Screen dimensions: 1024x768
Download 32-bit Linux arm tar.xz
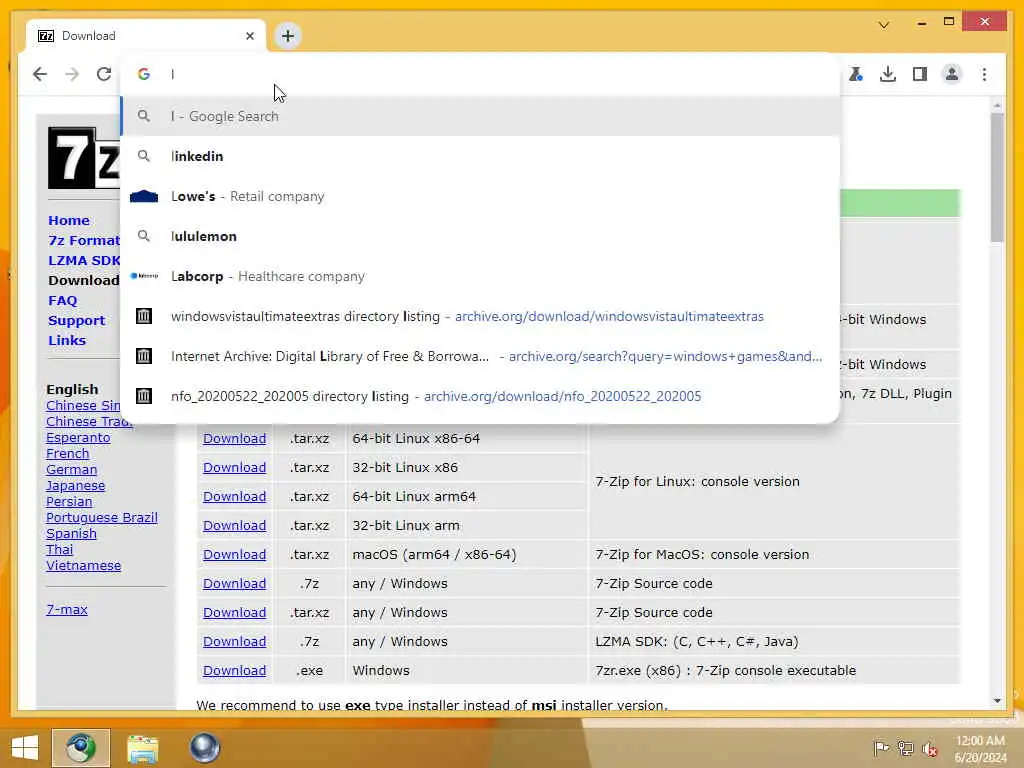coord(234,526)
